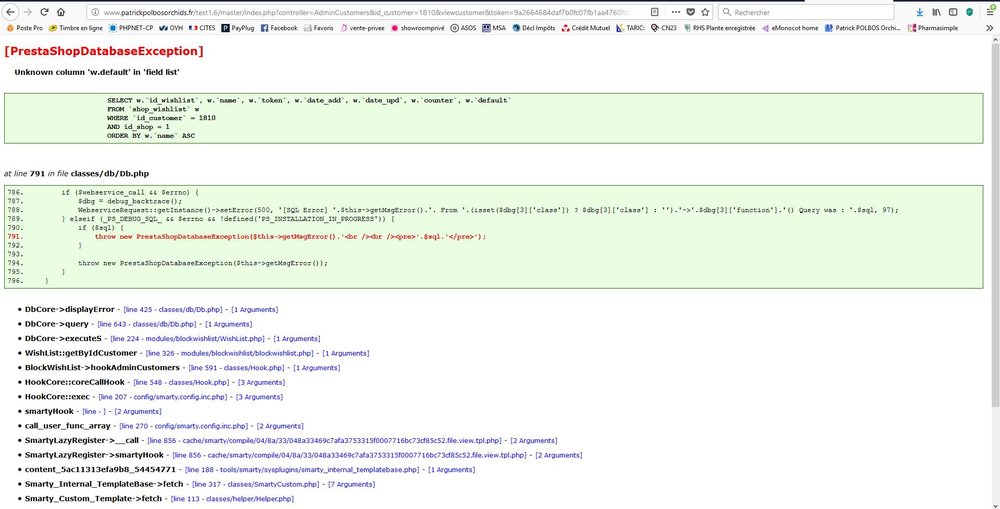
Task: Open call_user_func_array line 270 link
Action: (x=184, y=426)
